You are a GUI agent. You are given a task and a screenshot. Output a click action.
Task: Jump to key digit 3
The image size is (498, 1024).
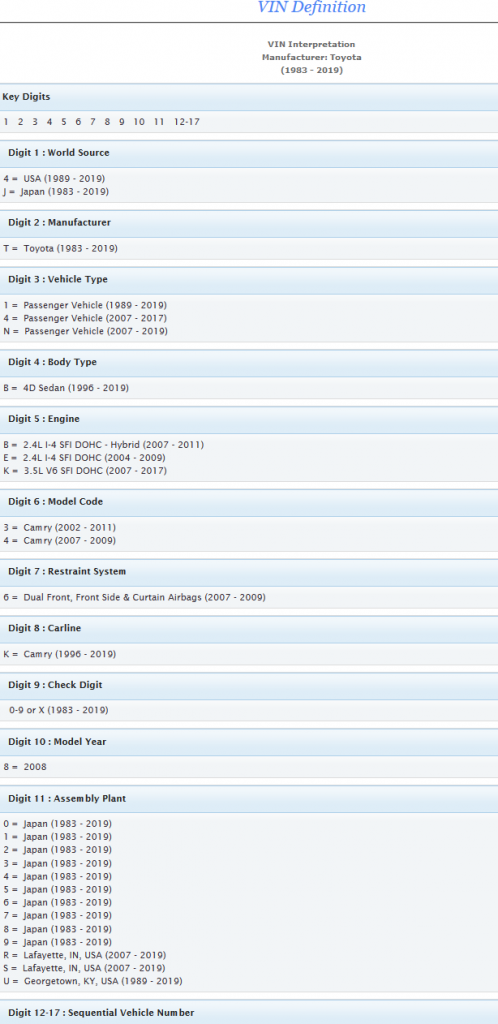[x=35, y=122]
